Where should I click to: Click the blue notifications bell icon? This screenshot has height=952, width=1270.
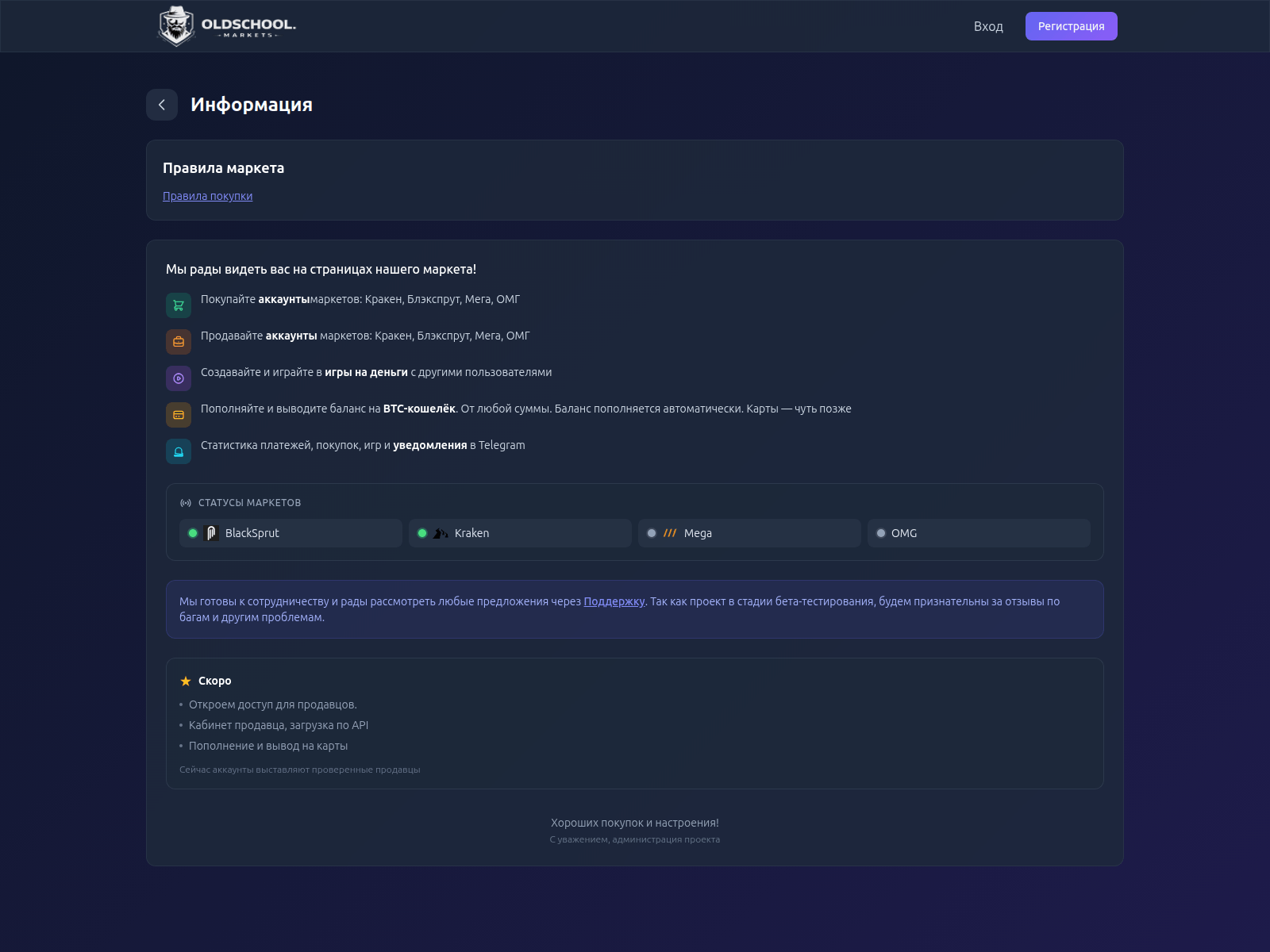(179, 451)
